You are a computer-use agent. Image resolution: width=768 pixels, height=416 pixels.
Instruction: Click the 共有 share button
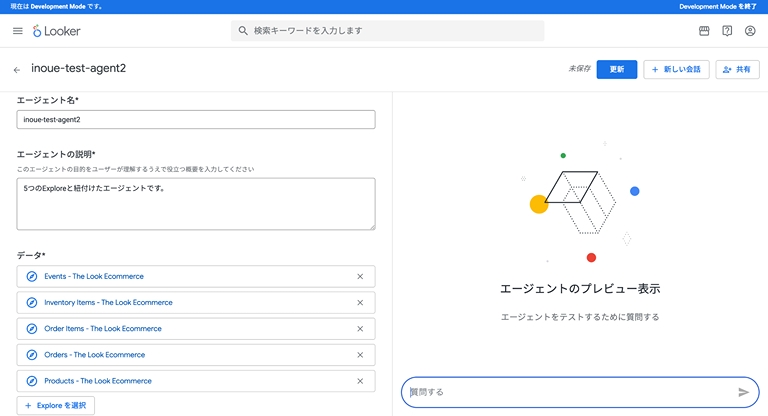tap(737, 70)
